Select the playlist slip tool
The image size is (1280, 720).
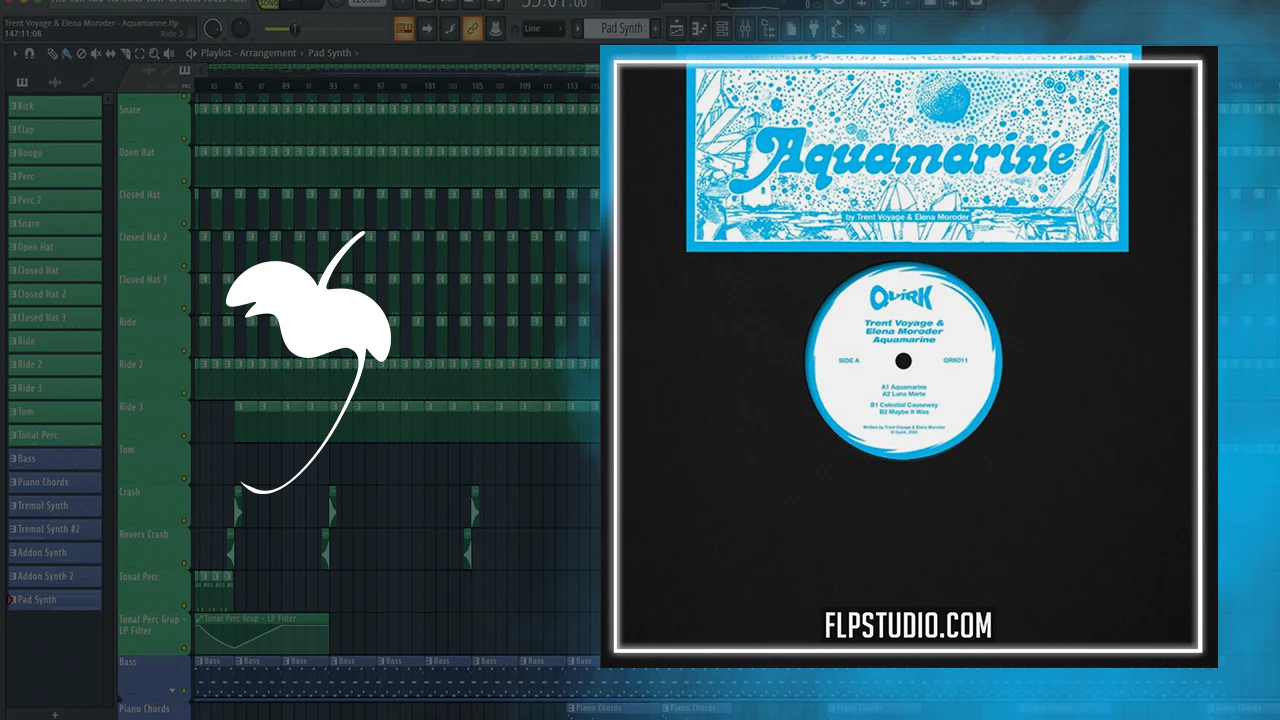point(110,53)
